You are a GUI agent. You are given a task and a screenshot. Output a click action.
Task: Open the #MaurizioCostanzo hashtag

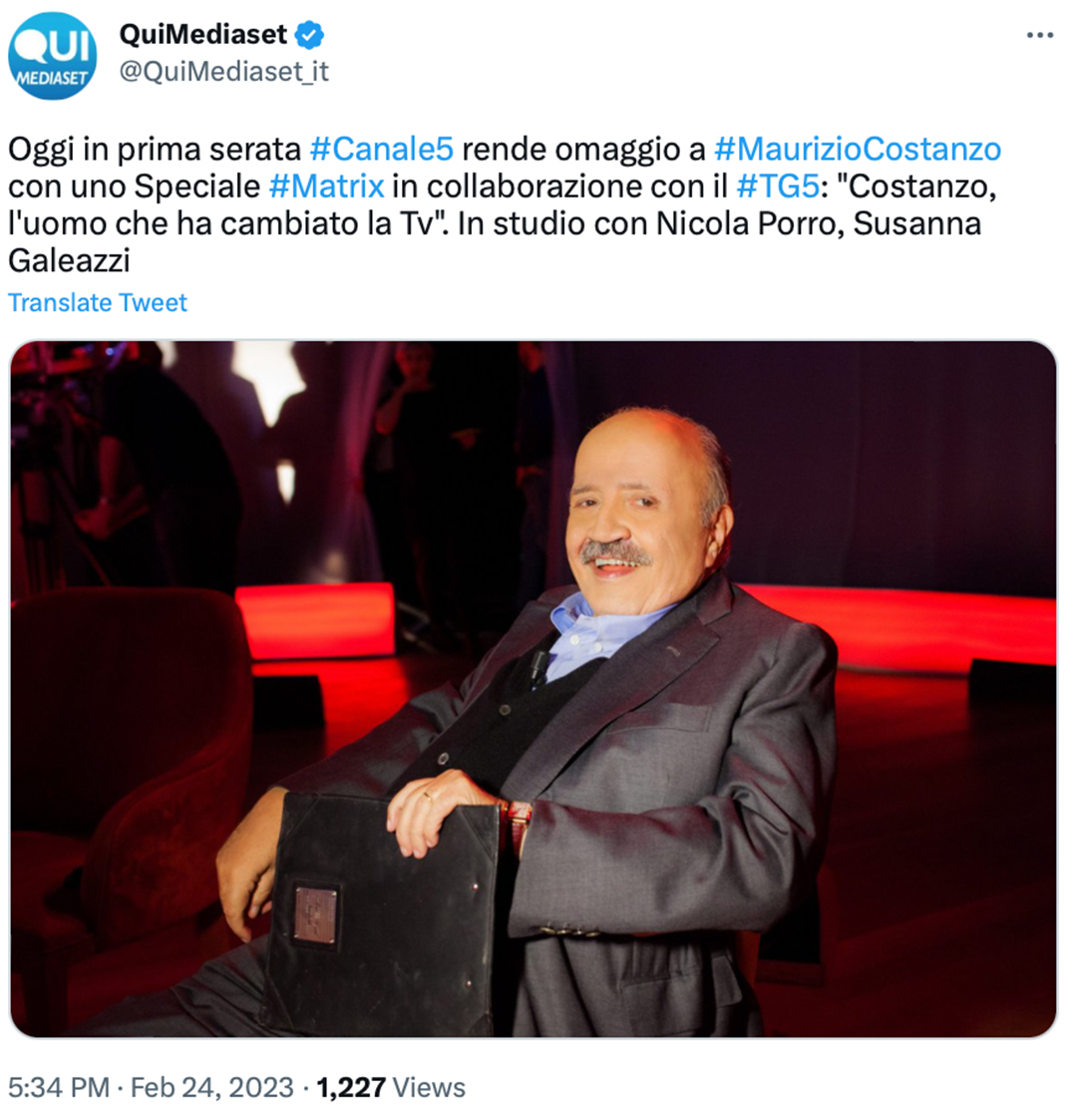[858, 150]
